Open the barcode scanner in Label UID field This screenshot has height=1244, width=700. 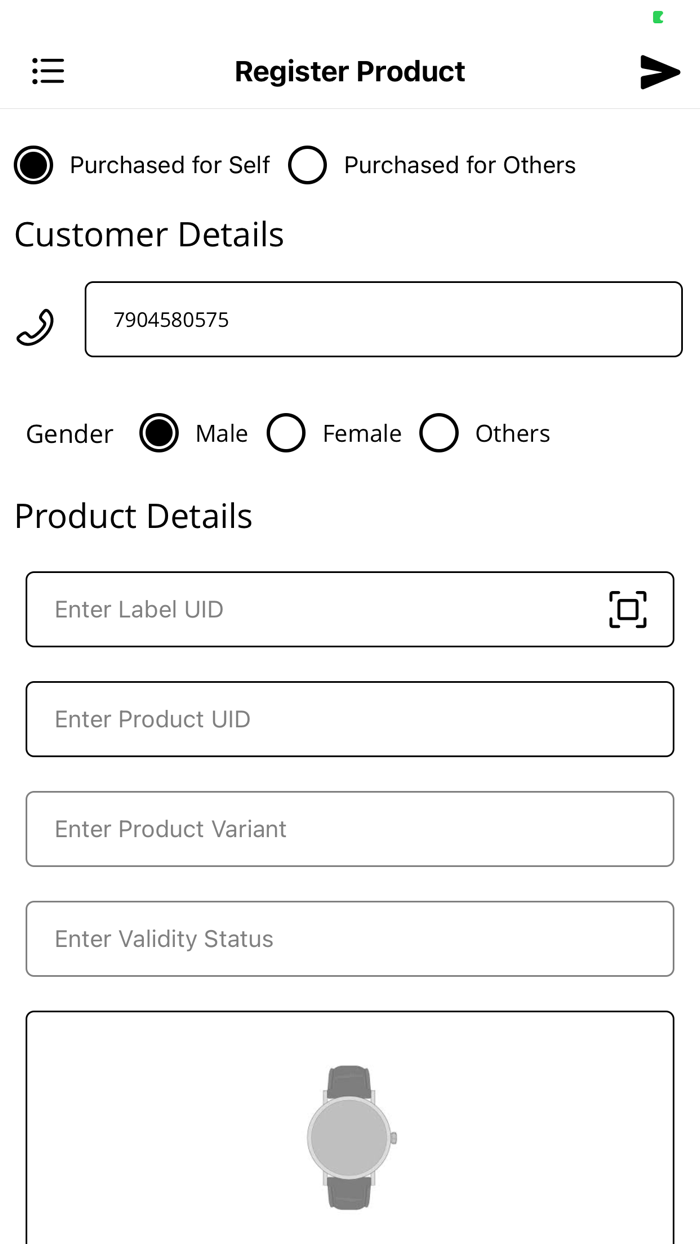pos(627,609)
